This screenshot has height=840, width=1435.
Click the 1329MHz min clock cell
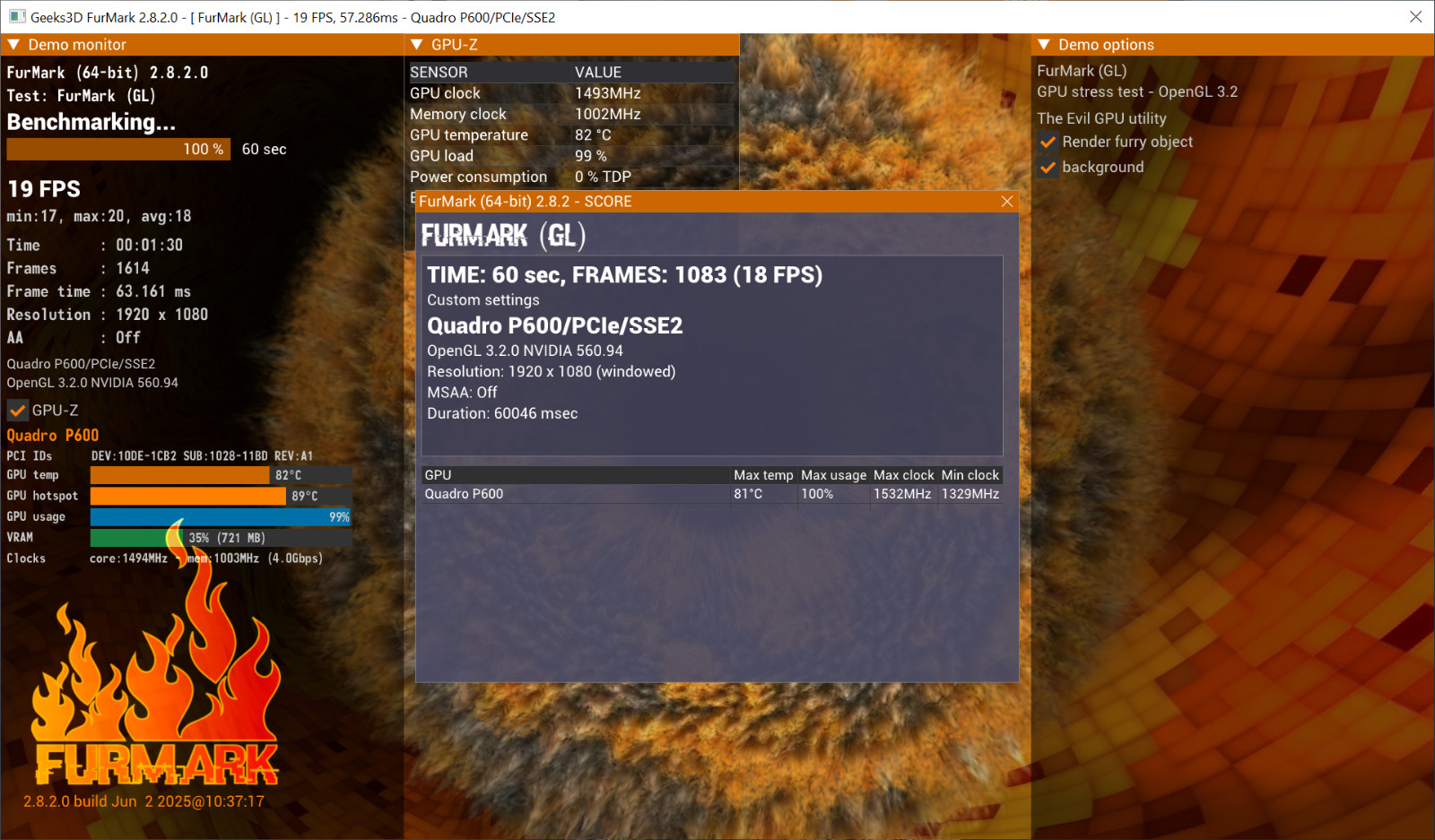(x=970, y=494)
